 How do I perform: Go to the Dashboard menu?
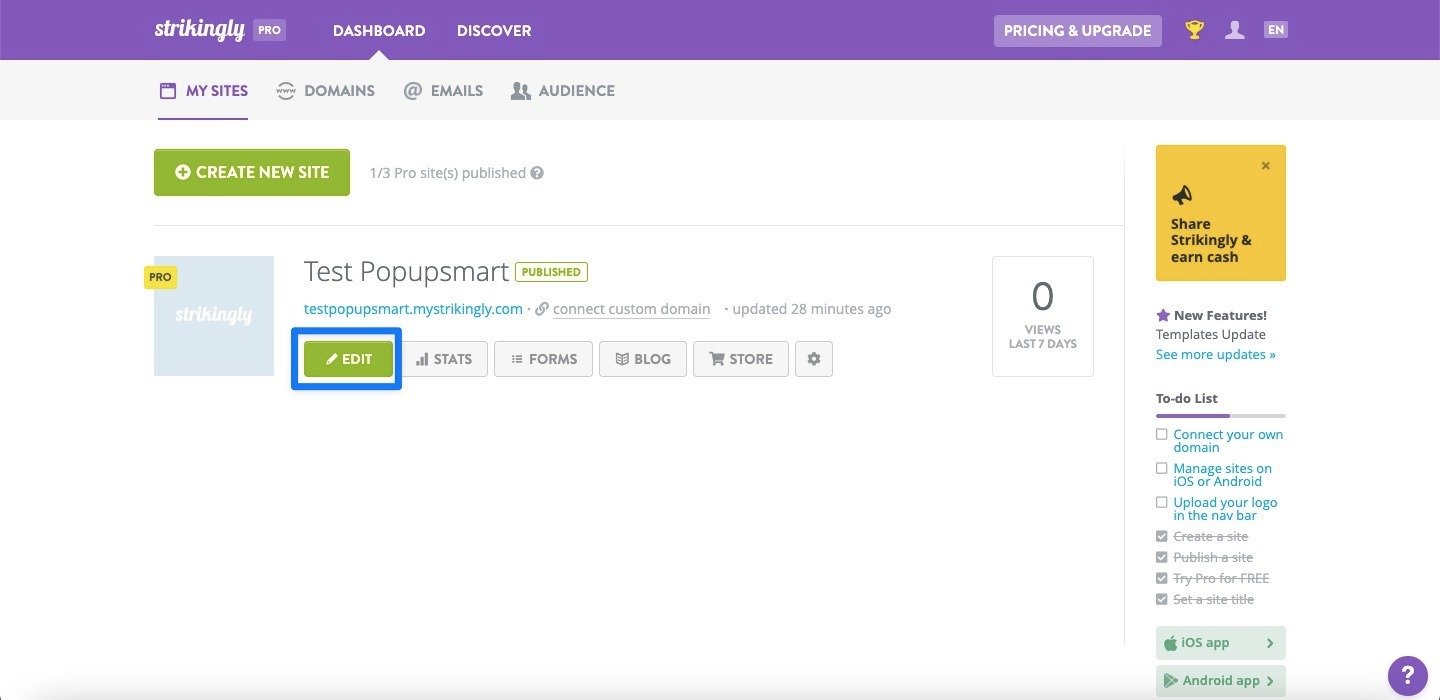coord(379,31)
